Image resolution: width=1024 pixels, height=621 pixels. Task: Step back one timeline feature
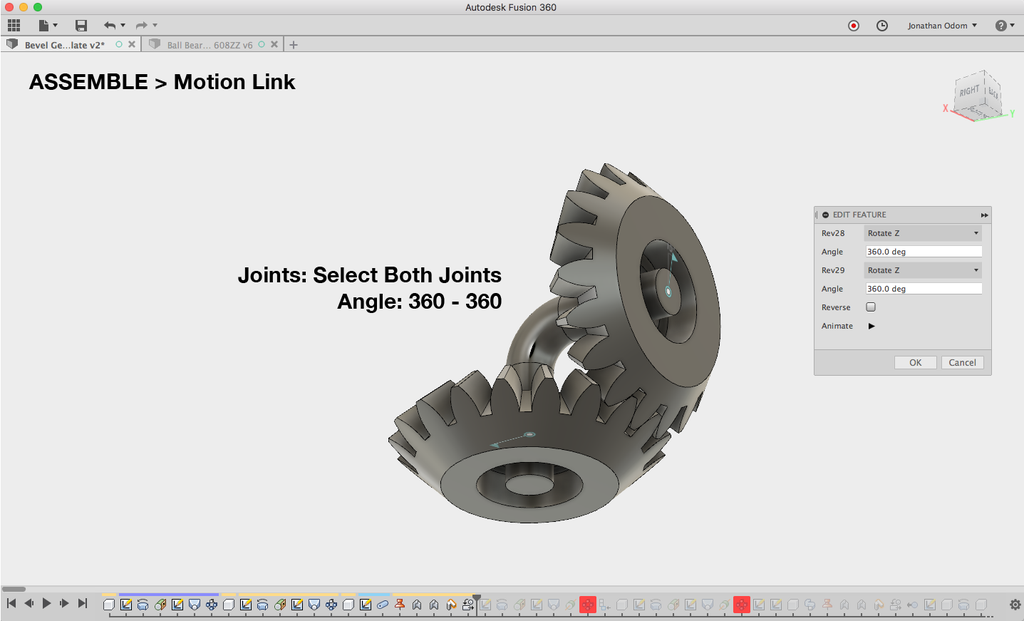pos(29,603)
